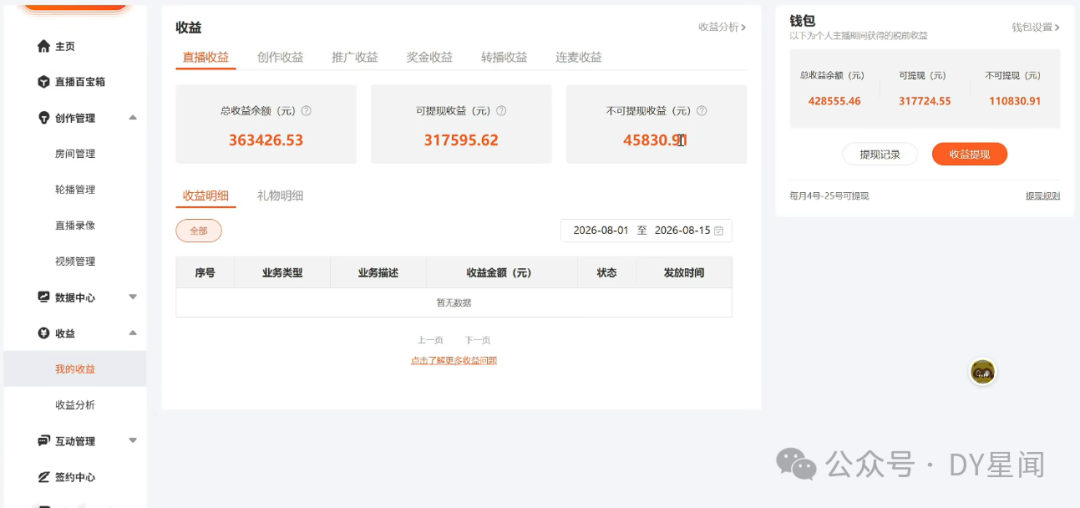Open 视频管理 in the sidebar
The width and height of the screenshot is (1080, 508).
[75, 262]
